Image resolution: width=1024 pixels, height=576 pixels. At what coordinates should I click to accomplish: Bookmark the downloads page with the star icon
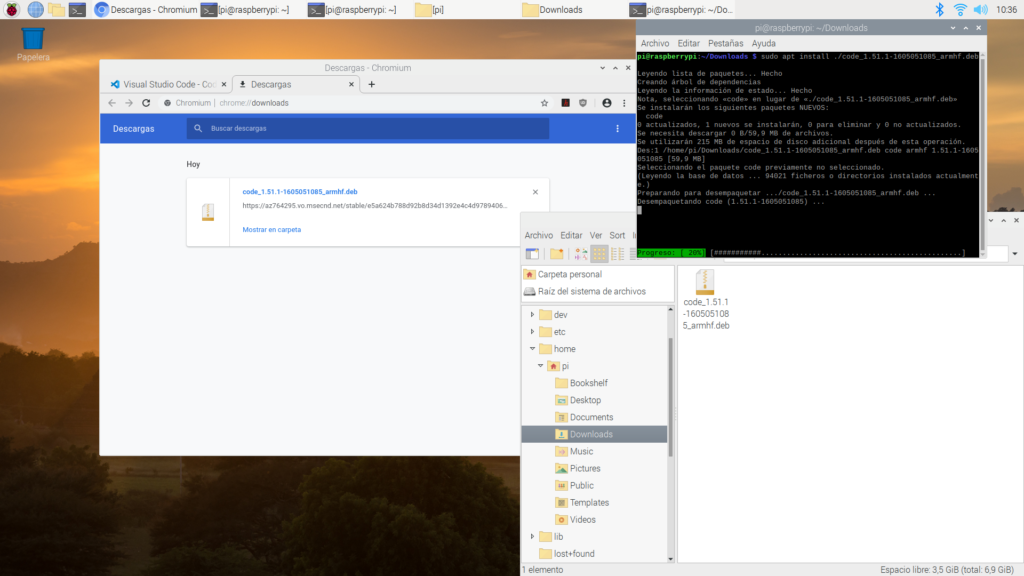tap(544, 103)
